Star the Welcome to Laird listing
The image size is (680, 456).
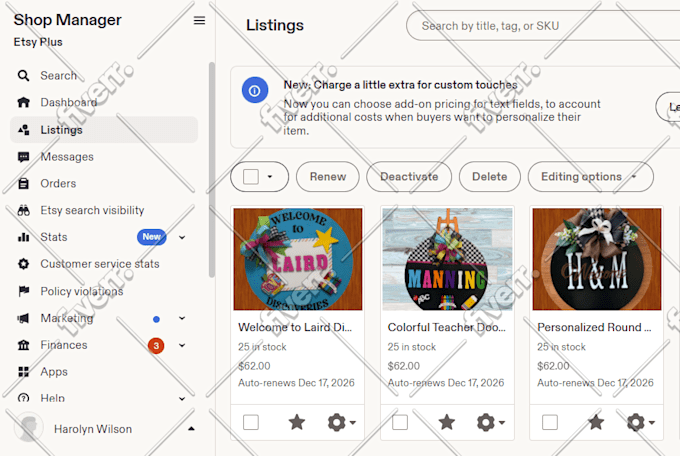(x=297, y=422)
